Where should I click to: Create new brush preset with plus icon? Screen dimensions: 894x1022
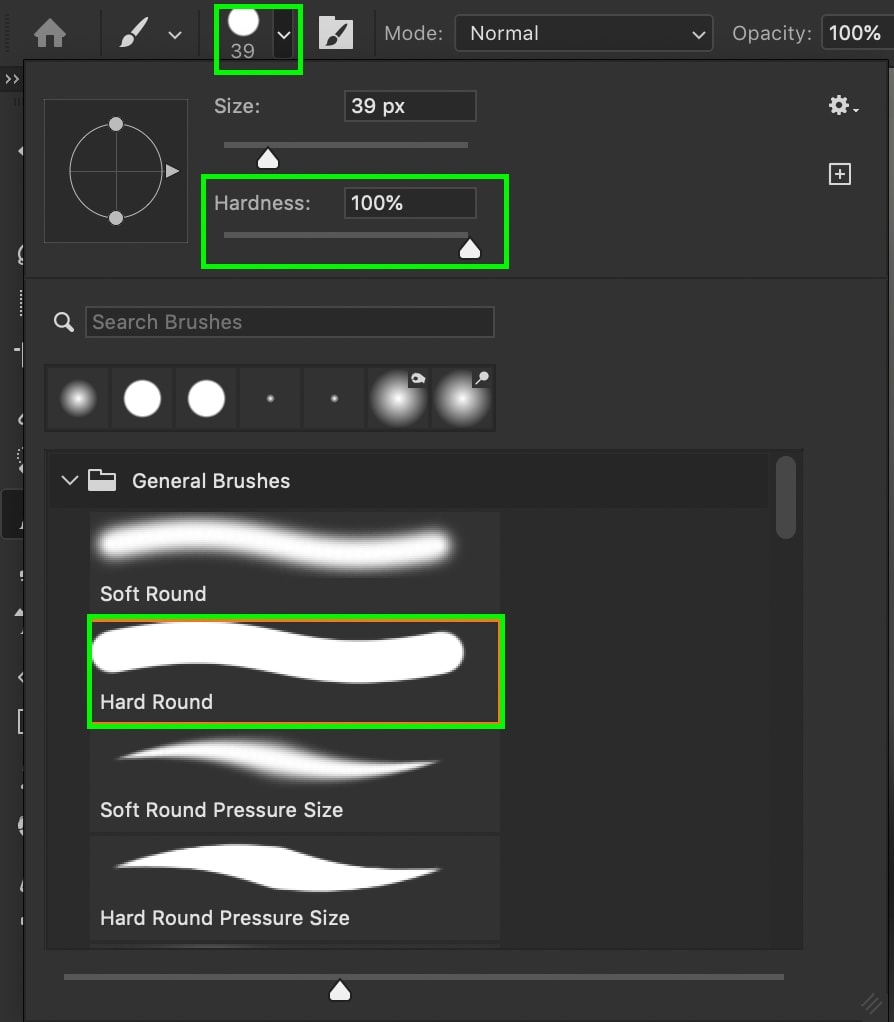(839, 174)
